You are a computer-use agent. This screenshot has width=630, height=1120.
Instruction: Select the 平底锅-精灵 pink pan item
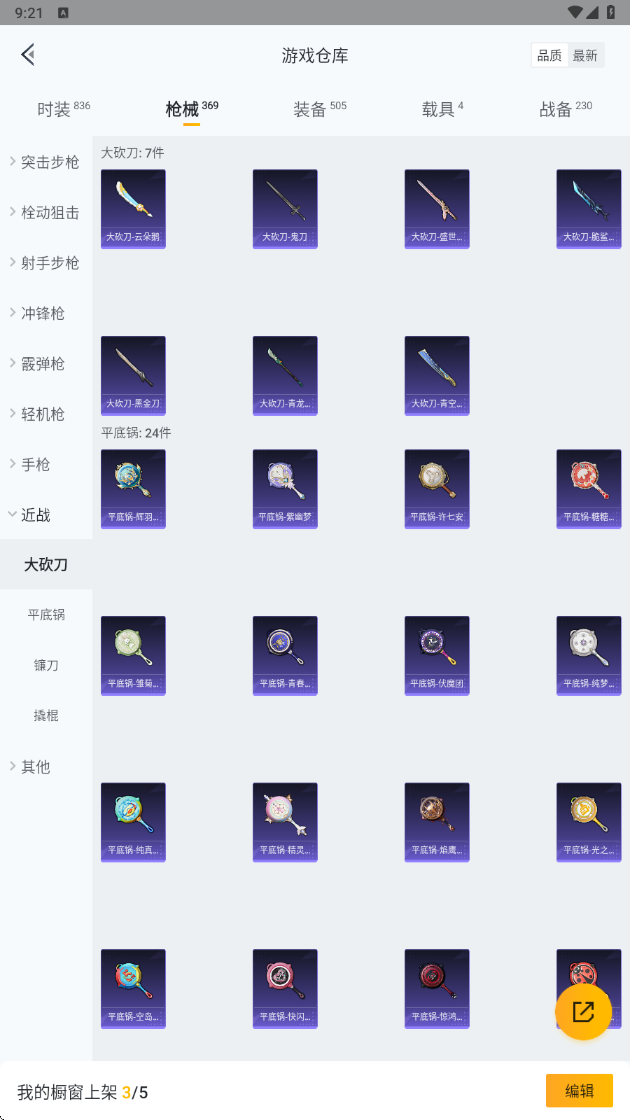click(285, 822)
